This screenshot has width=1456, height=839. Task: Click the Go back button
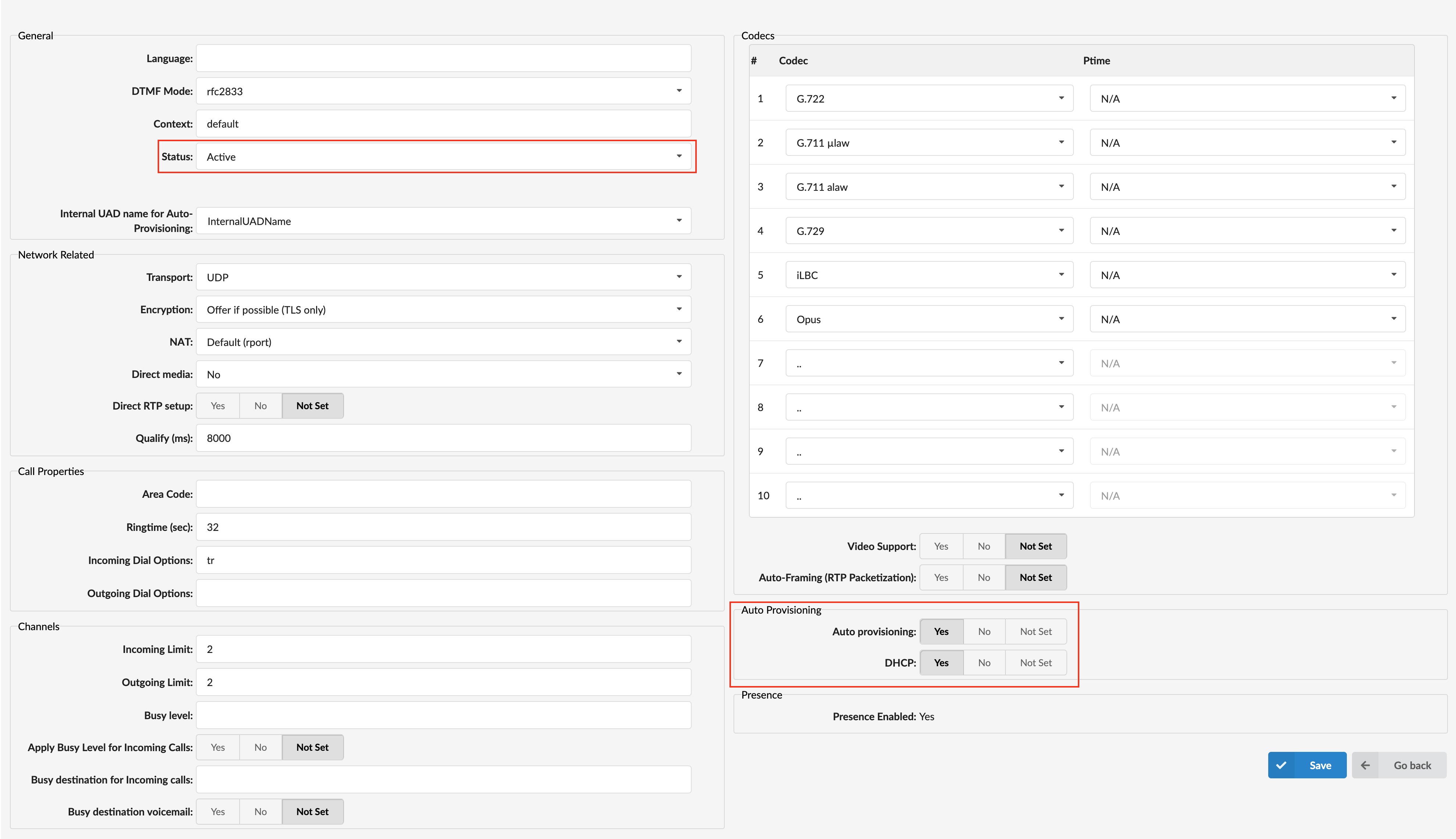coord(1412,765)
